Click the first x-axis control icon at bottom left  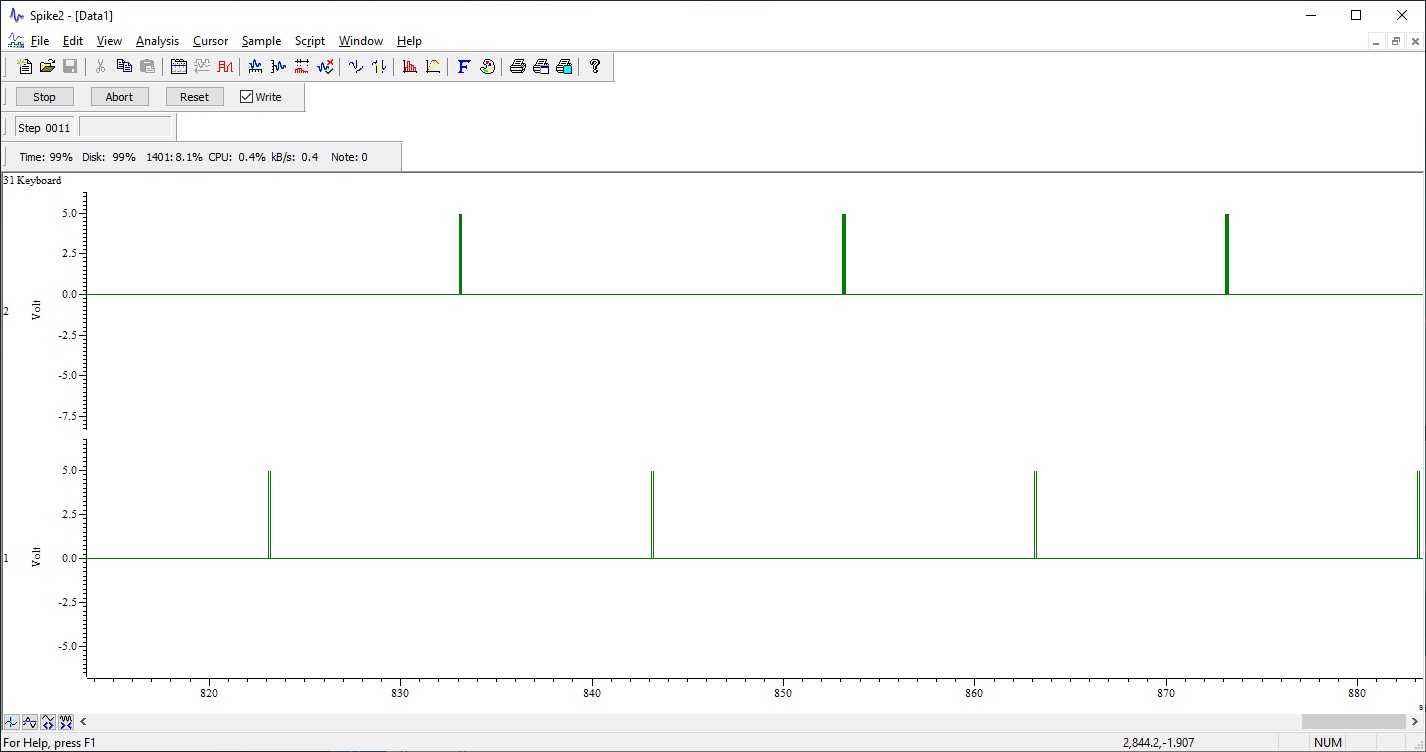click(x=12, y=722)
